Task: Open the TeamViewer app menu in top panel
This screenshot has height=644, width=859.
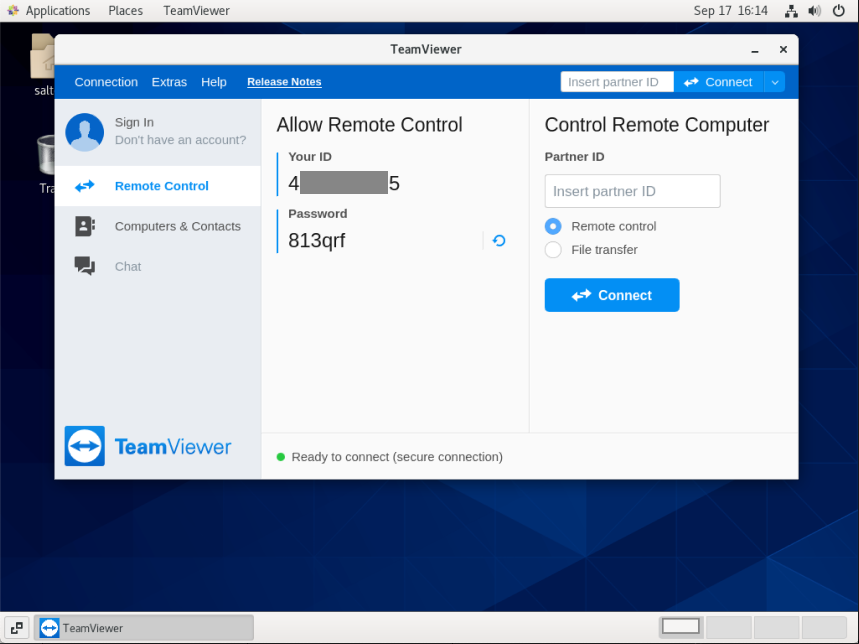Action: [196, 11]
